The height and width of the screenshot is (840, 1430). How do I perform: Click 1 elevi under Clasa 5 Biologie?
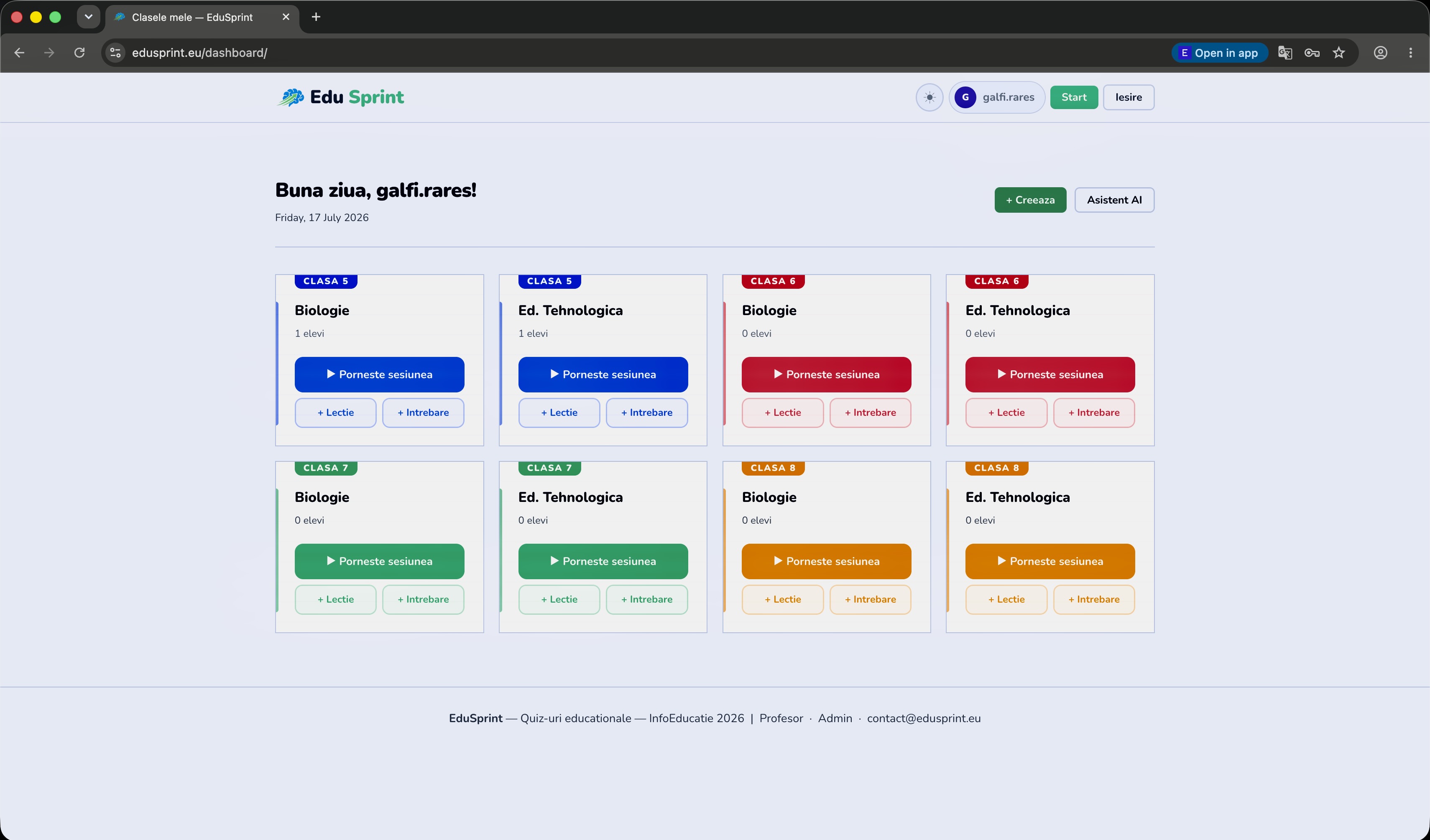pos(309,333)
